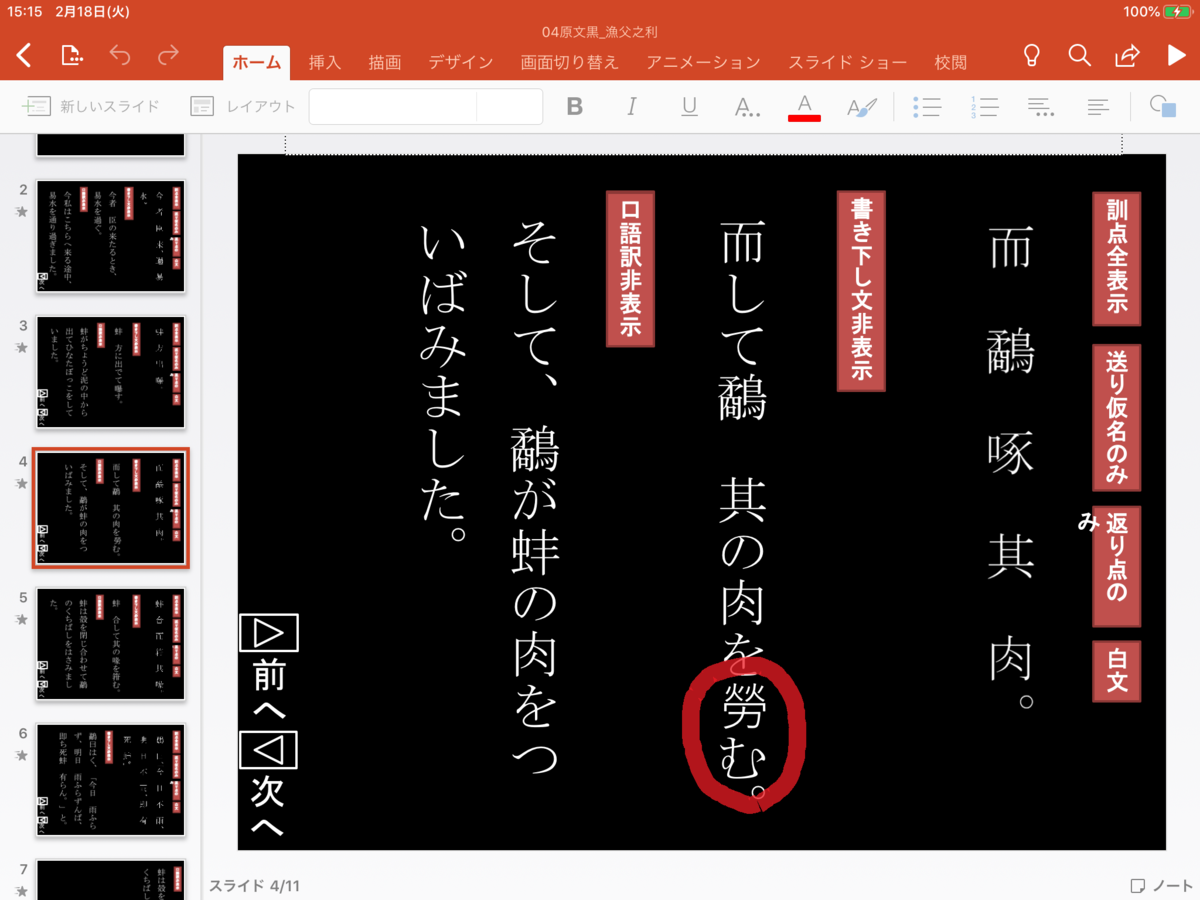Redo the last action

[x=168, y=55]
